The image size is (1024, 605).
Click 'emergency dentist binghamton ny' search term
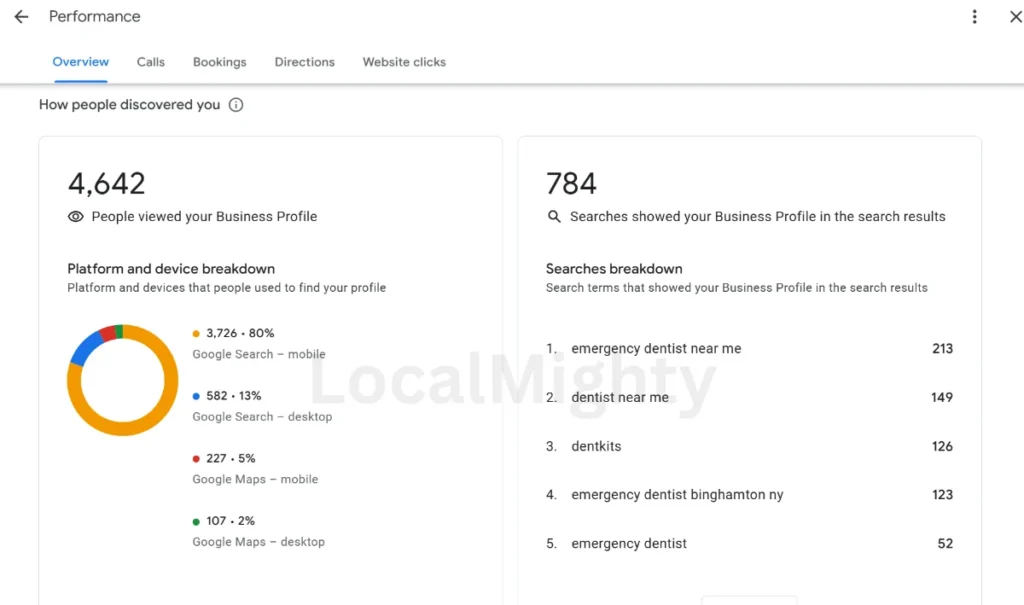[x=677, y=495]
